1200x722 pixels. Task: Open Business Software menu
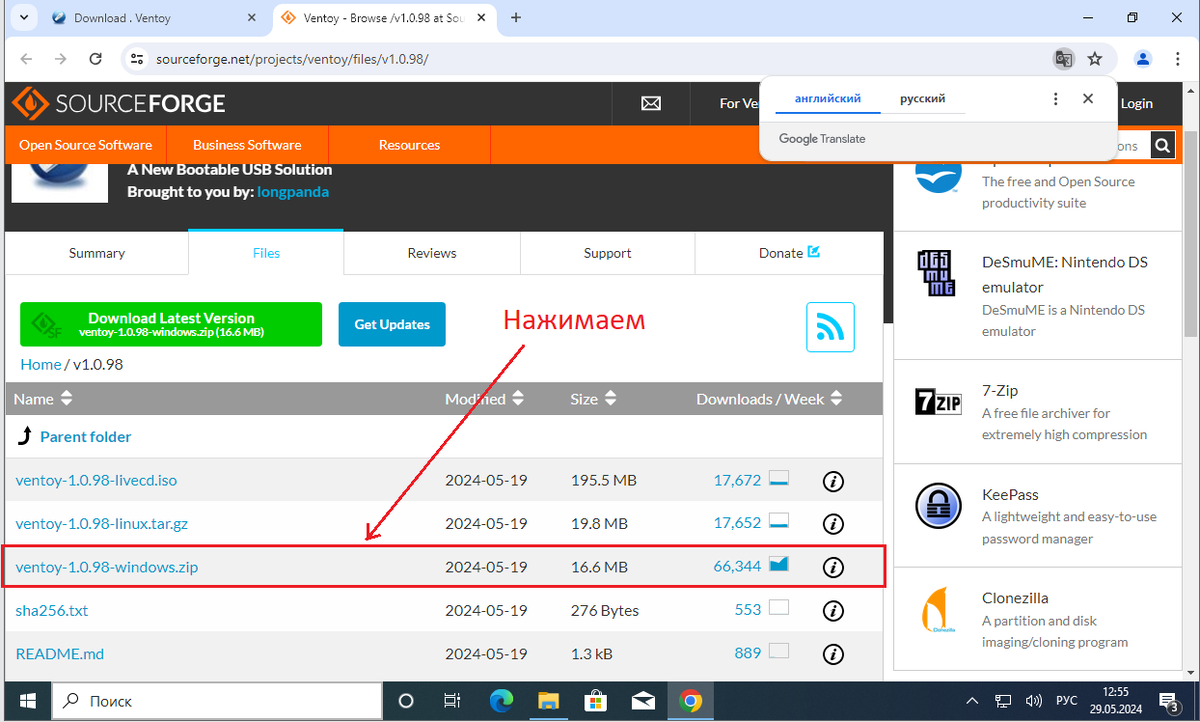point(247,145)
